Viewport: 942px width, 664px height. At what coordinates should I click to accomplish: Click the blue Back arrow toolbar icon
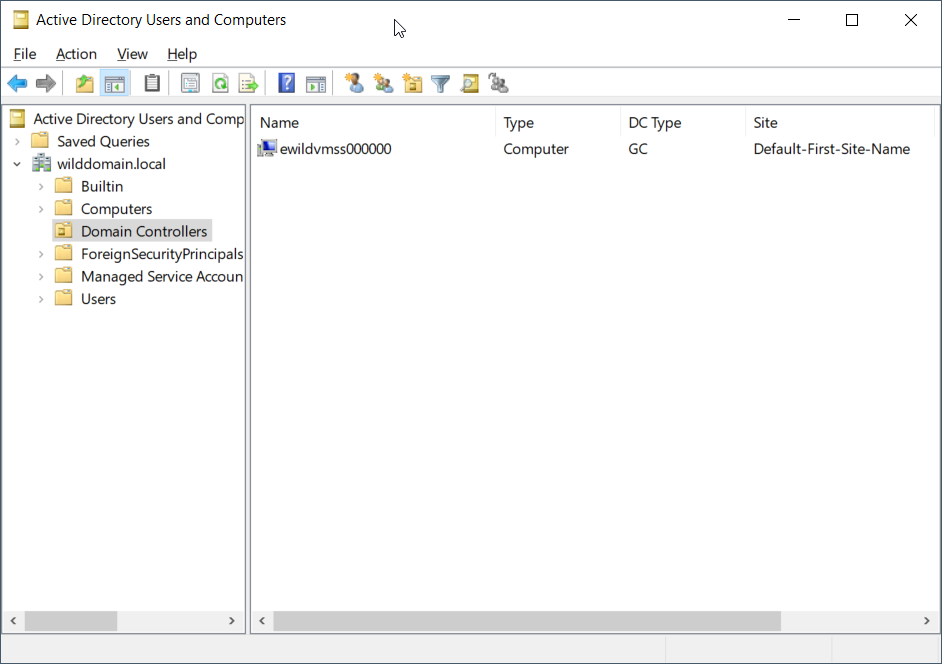[17, 84]
